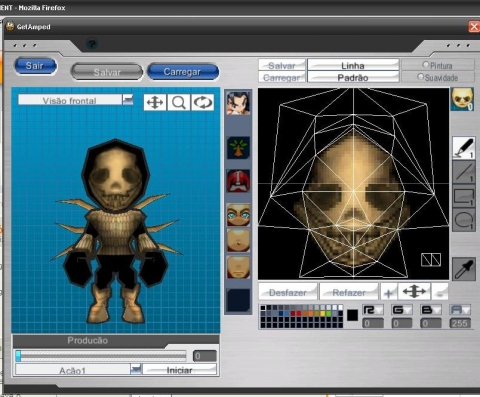This screenshot has width=480, height=397.
Task: Open the R channel dropdown
Action: (x=373, y=310)
